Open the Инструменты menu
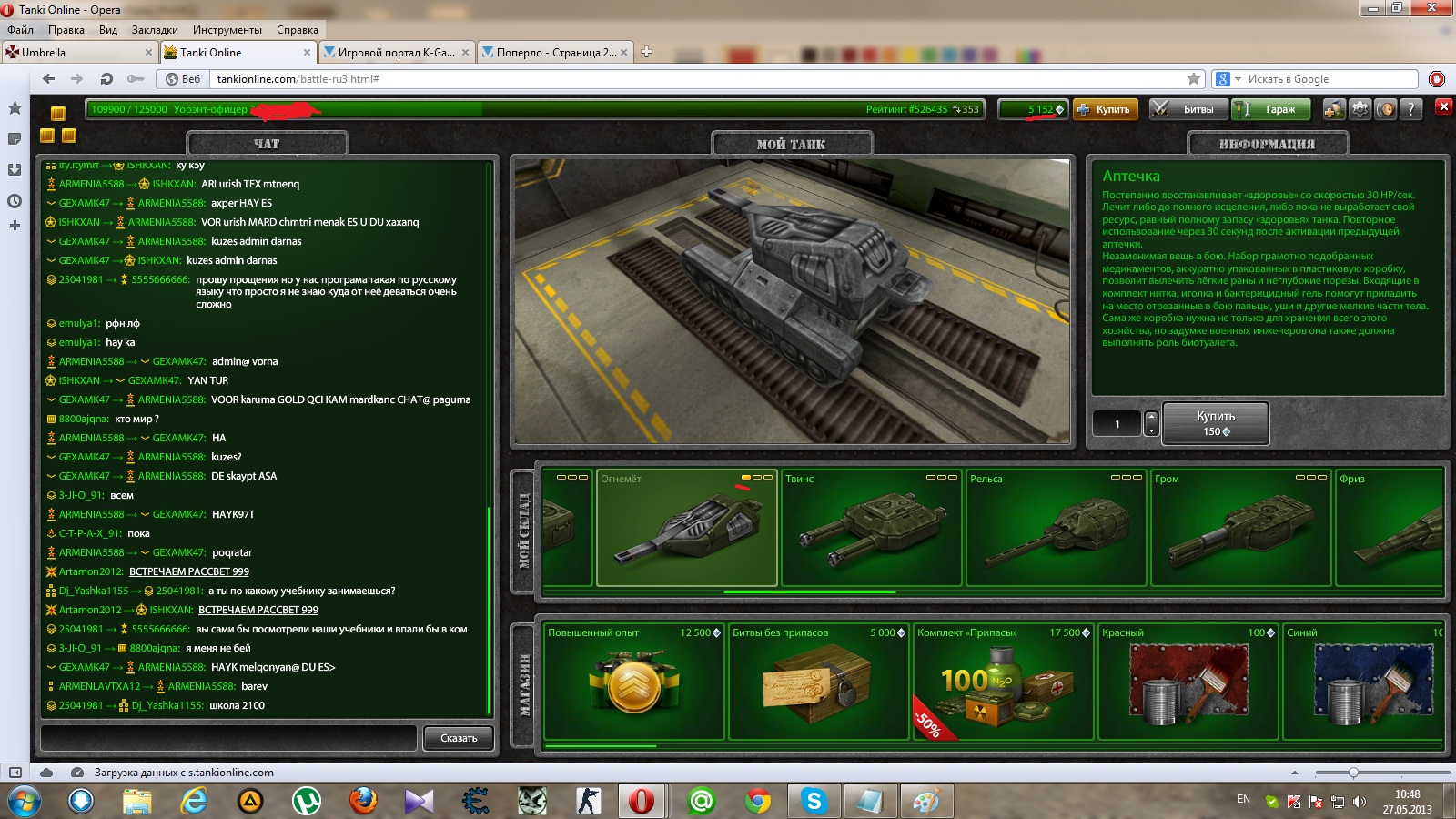Image resolution: width=1456 pixels, height=819 pixels. [x=227, y=30]
